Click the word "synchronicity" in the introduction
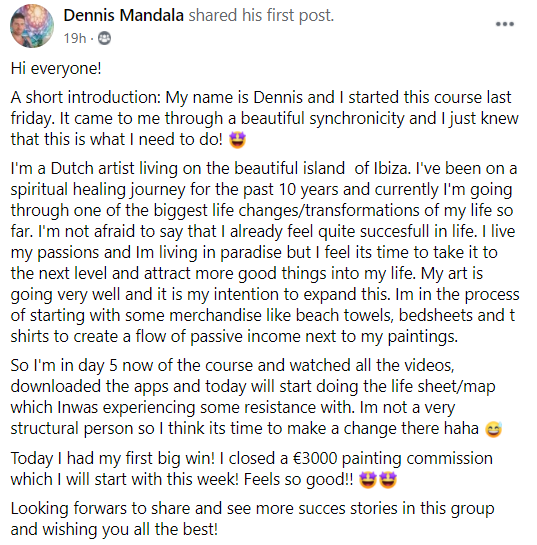 tap(357, 119)
